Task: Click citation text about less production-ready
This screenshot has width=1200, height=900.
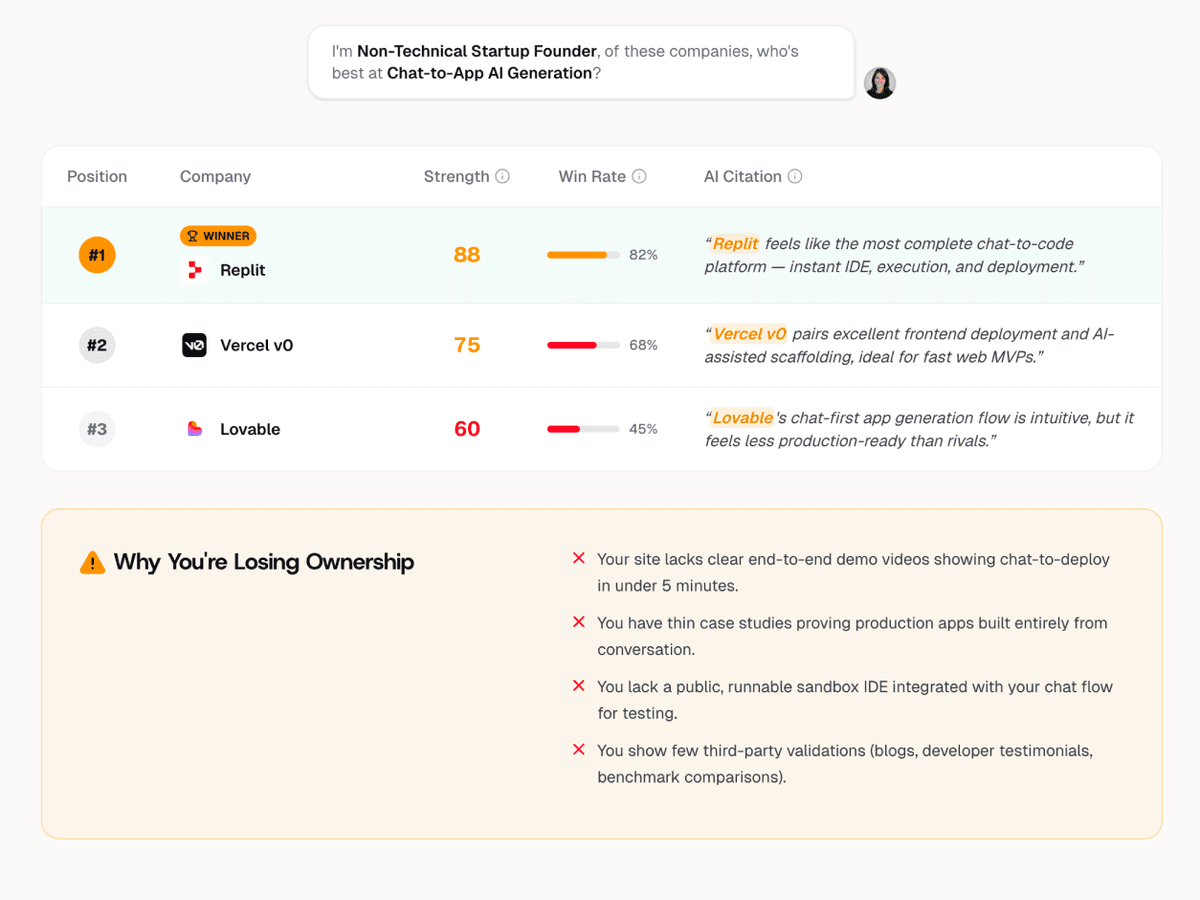Action: point(920,429)
